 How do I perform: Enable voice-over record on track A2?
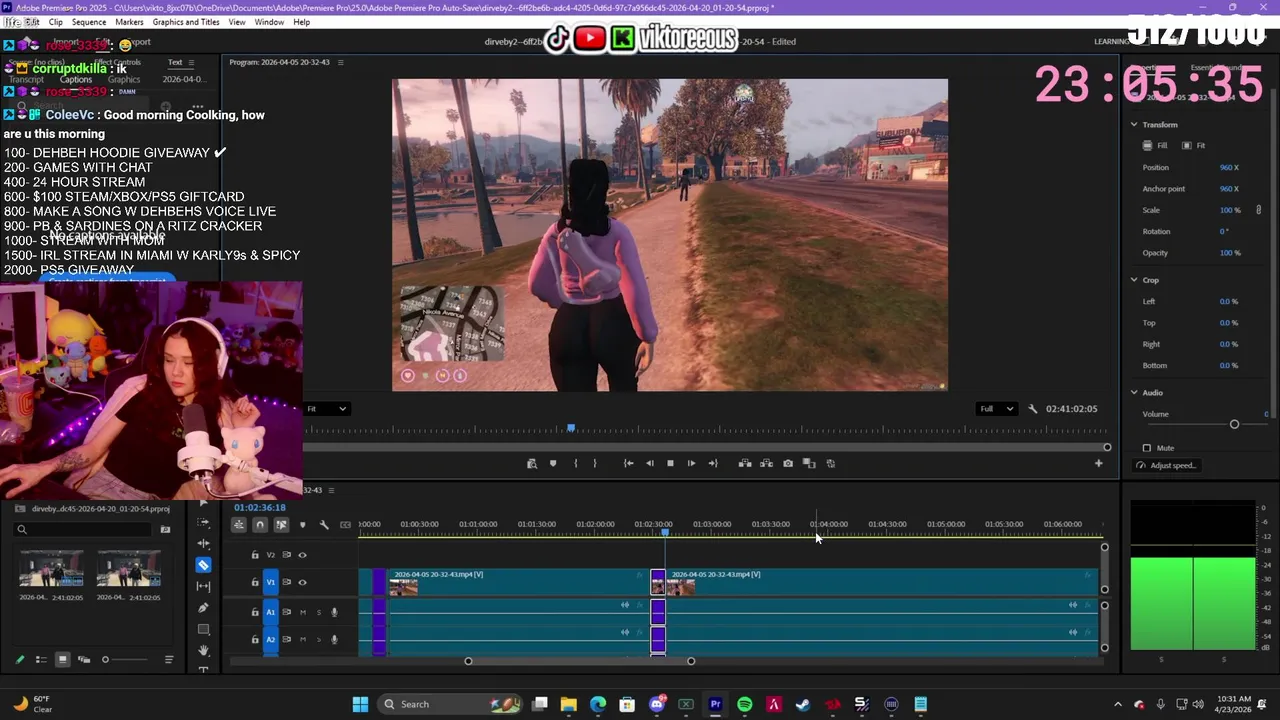[334, 639]
